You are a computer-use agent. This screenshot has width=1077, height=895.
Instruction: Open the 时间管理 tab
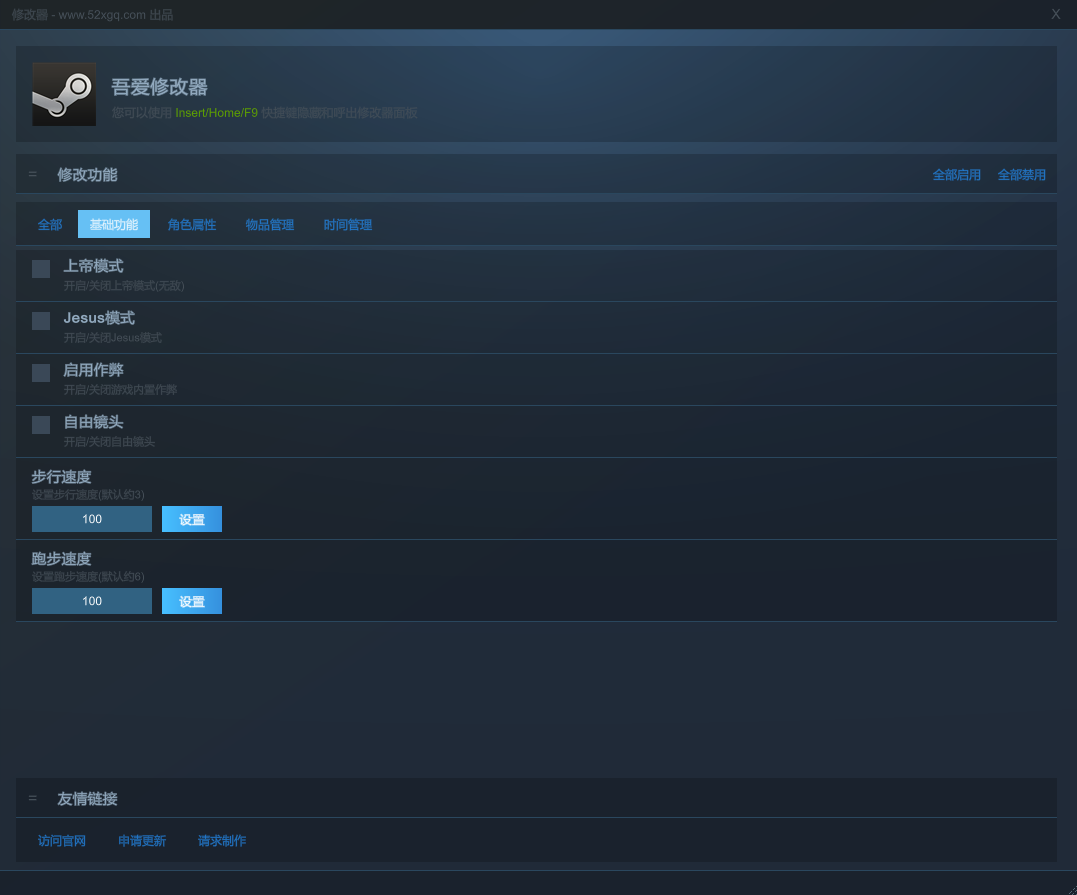[348, 225]
